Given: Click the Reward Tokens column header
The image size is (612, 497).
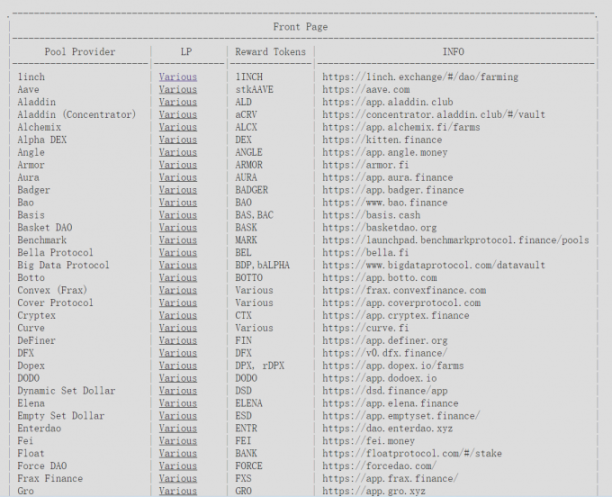Looking at the screenshot, I should point(268,51).
